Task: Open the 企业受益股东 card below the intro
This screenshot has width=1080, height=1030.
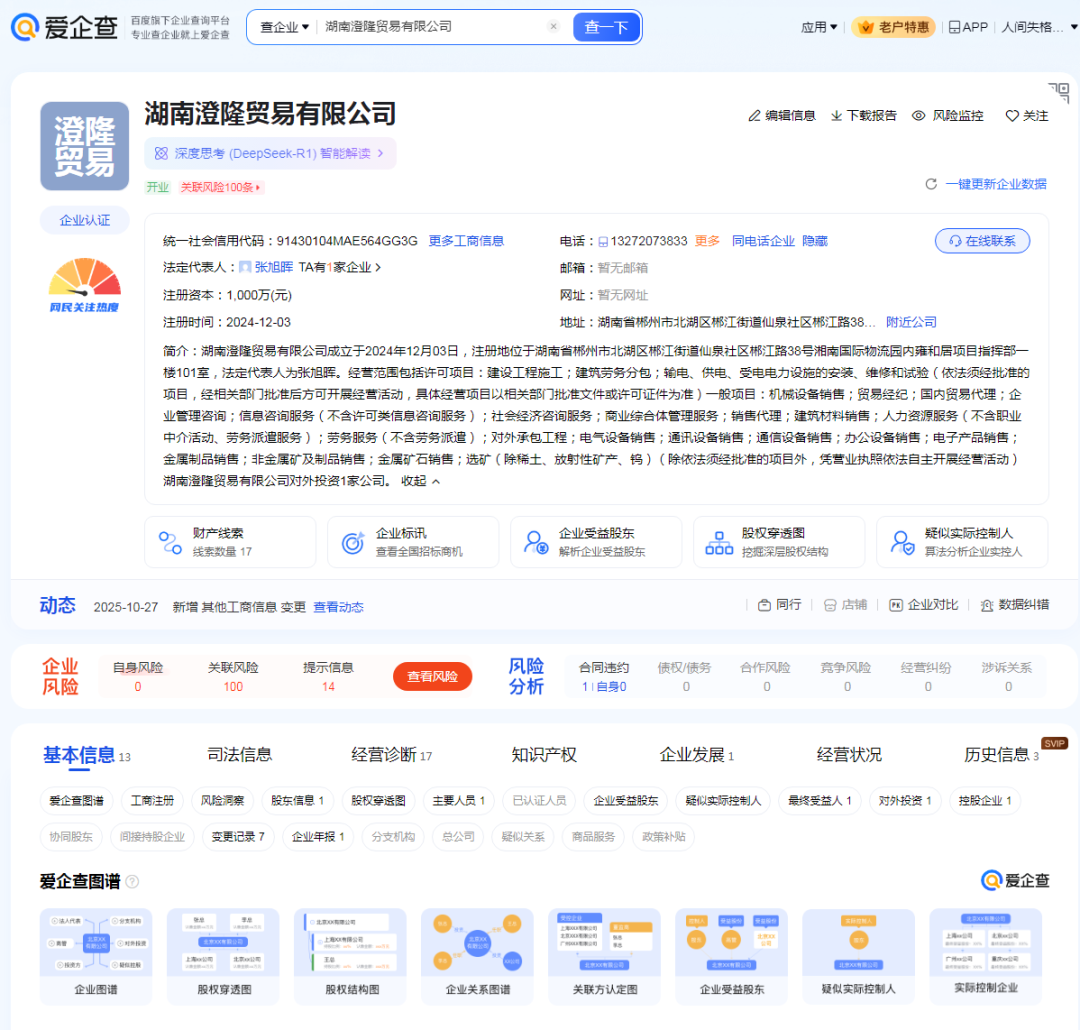Action: pos(596,542)
